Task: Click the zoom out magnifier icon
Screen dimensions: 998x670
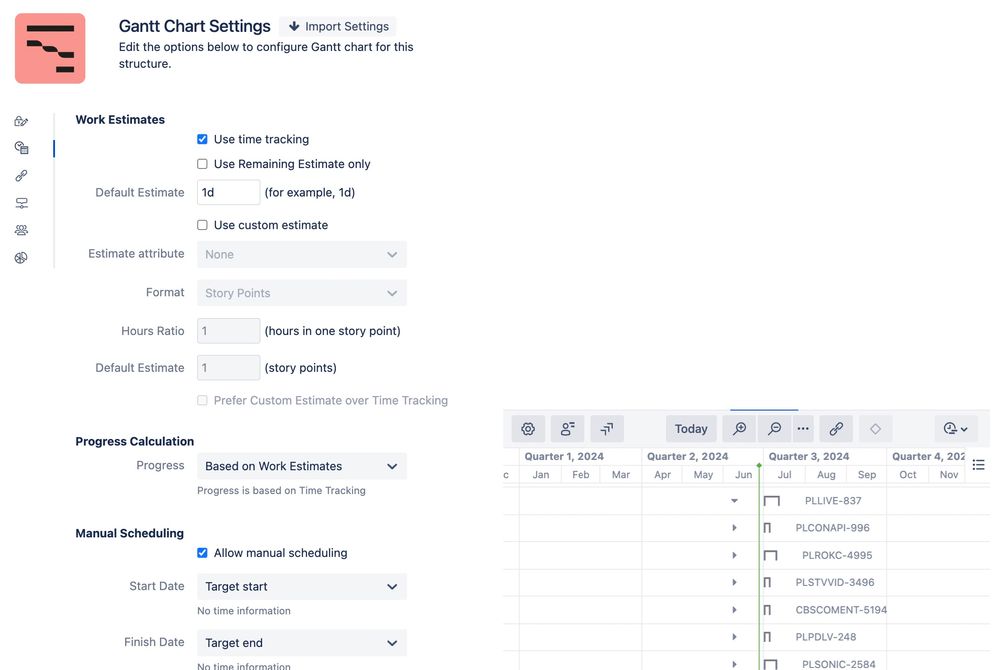Action: 774,428
